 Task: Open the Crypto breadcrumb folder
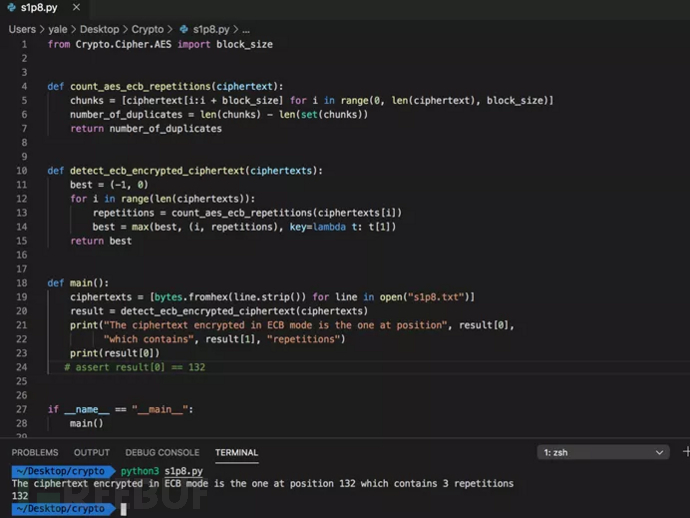click(148, 30)
